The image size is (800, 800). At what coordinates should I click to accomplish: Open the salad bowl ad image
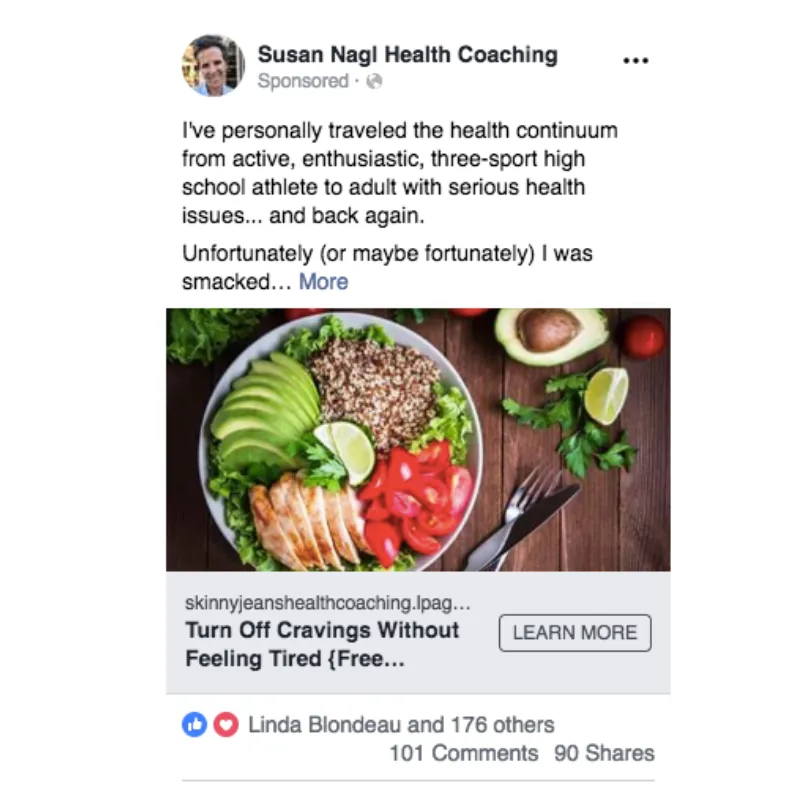click(418, 439)
